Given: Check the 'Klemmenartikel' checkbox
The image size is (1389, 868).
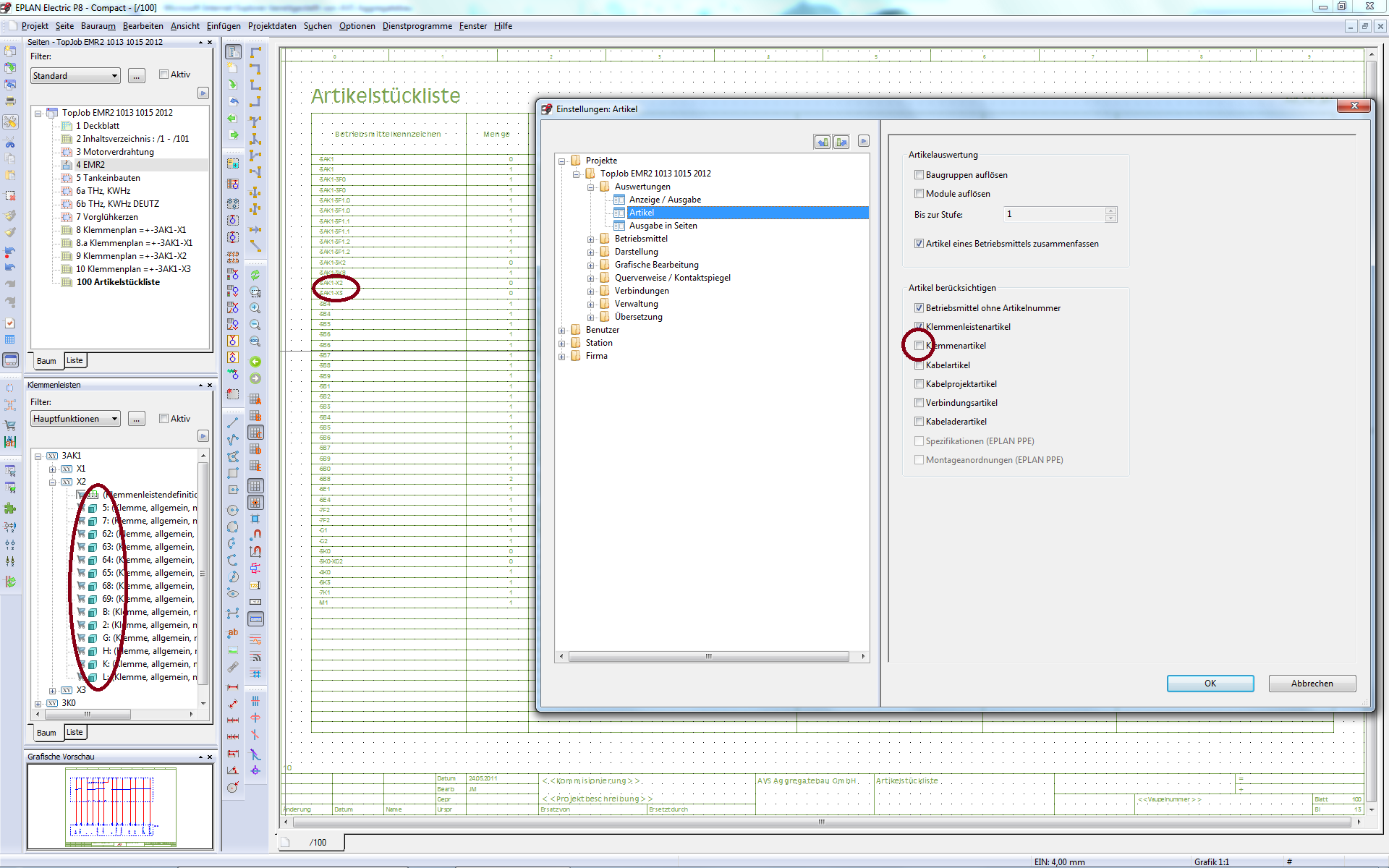Looking at the screenshot, I should (x=919, y=346).
